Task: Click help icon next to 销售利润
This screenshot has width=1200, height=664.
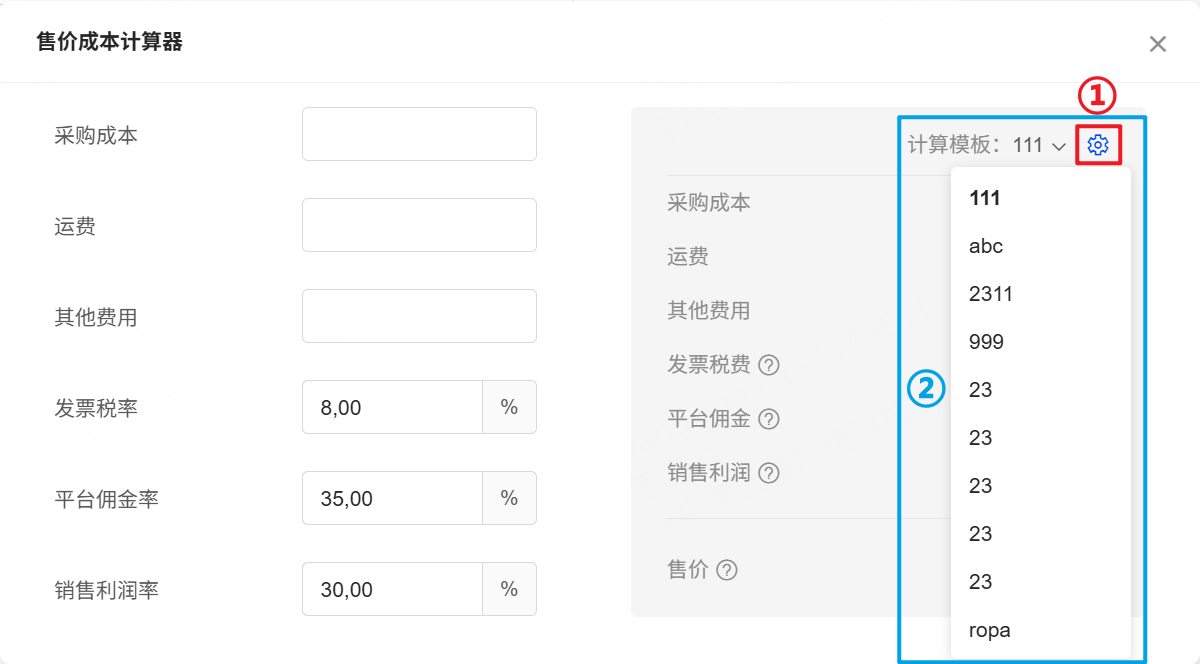Action: pos(768,473)
